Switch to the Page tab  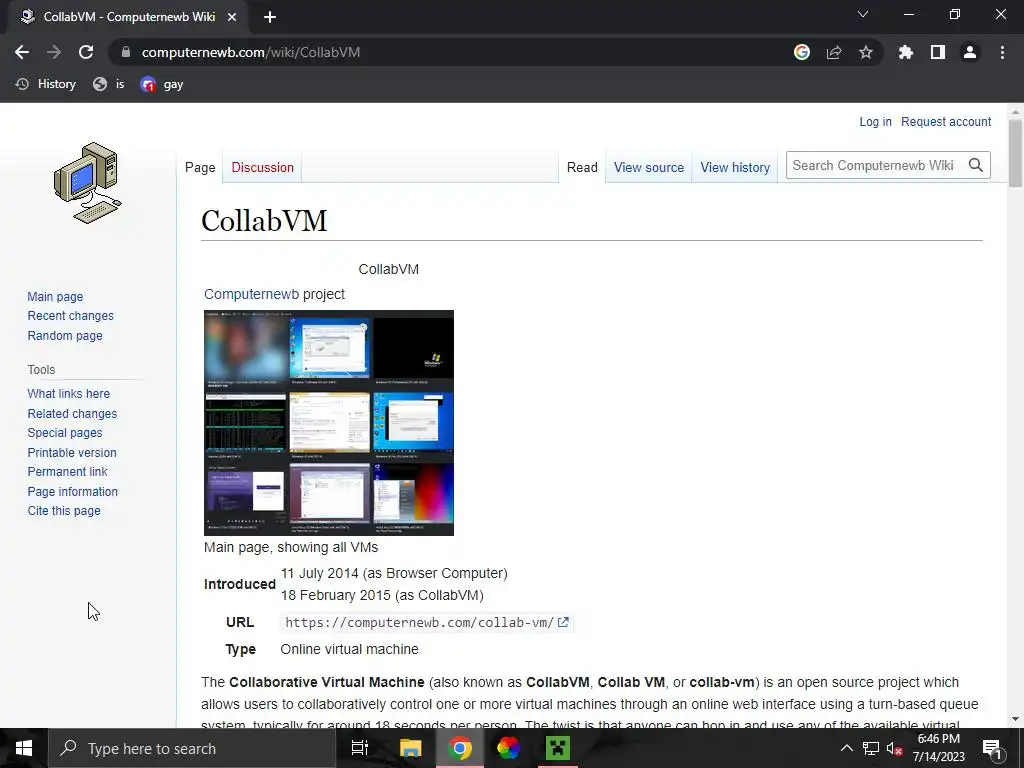pyautogui.click(x=200, y=167)
